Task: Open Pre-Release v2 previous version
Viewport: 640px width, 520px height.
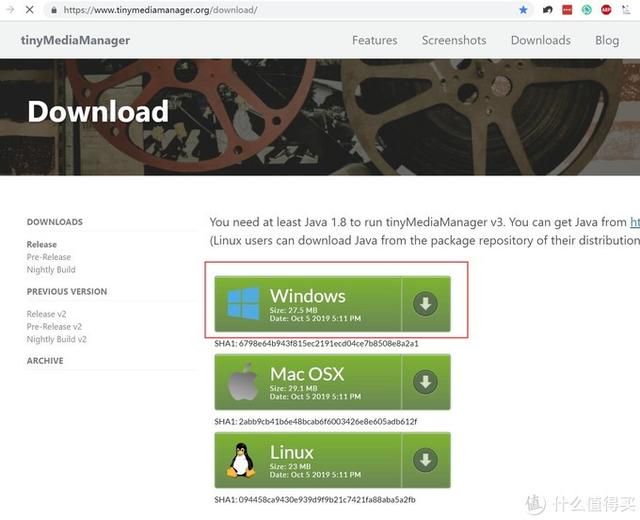Action: click(x=54, y=327)
